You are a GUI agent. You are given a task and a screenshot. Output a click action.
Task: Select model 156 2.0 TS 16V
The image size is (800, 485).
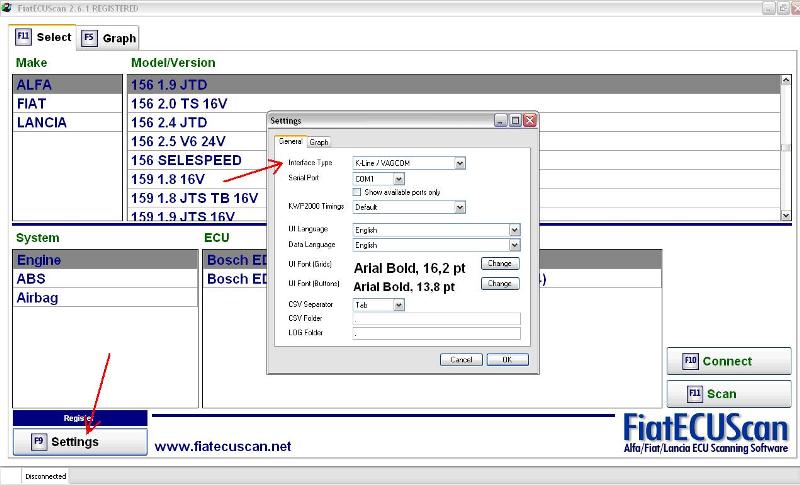click(x=454, y=104)
